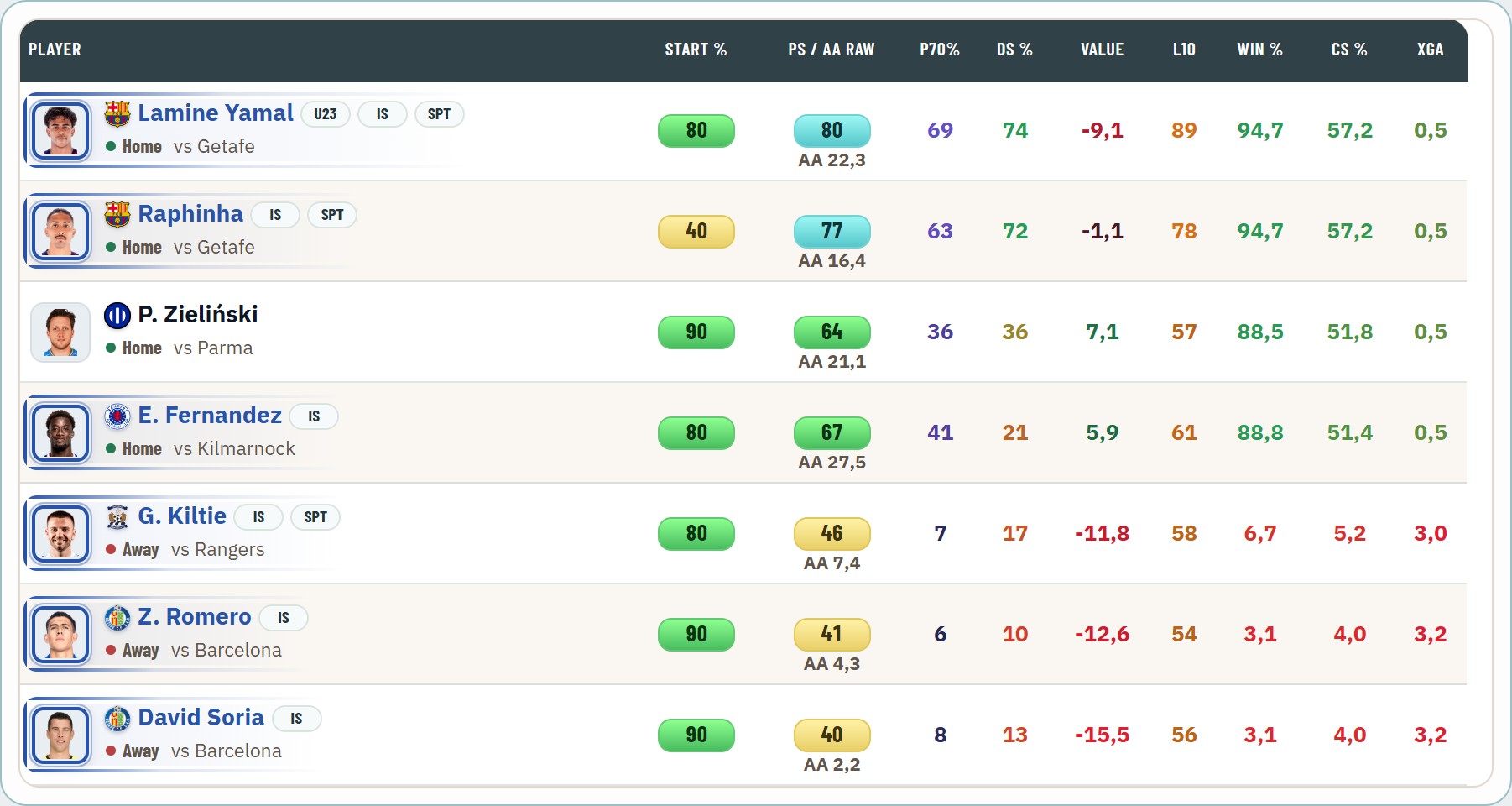Open G. Kiltie's player photo
1512x806 pixels.
click(x=60, y=533)
